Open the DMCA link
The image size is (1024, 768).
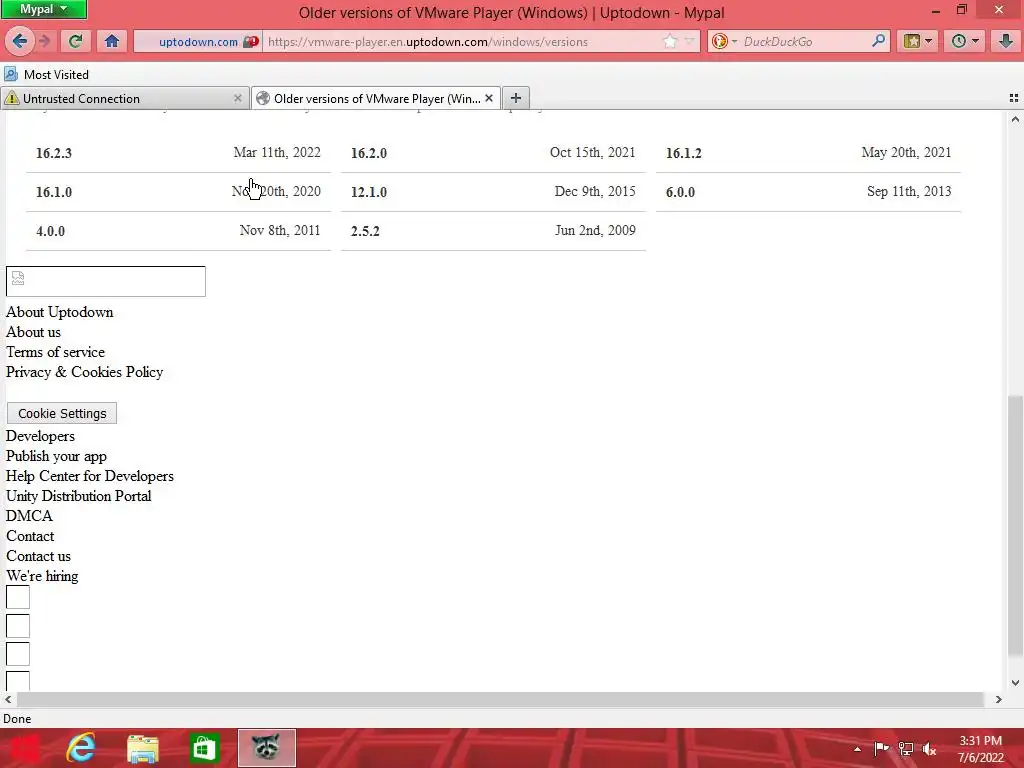tap(29, 516)
